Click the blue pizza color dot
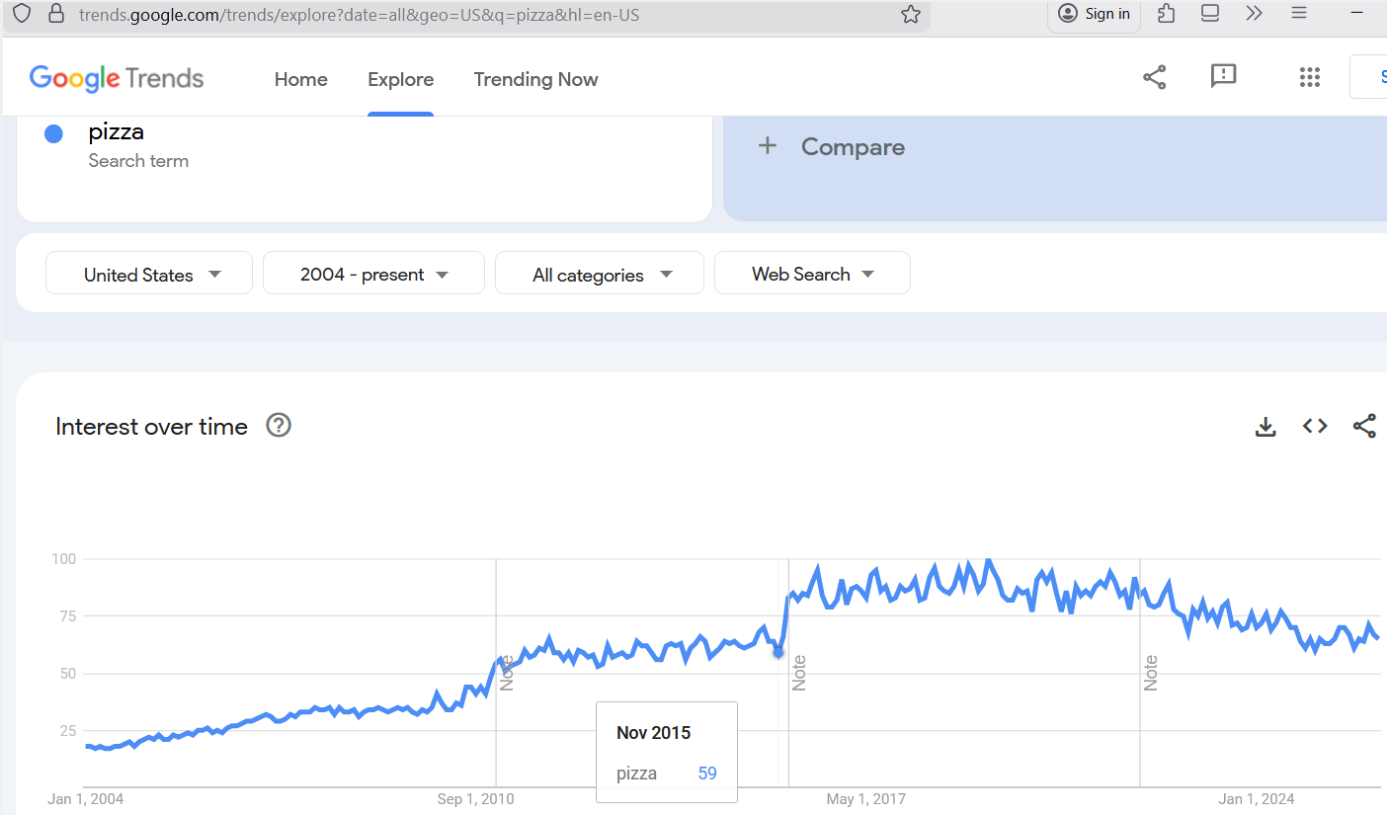This screenshot has width=1387, height=815. pos(54,134)
